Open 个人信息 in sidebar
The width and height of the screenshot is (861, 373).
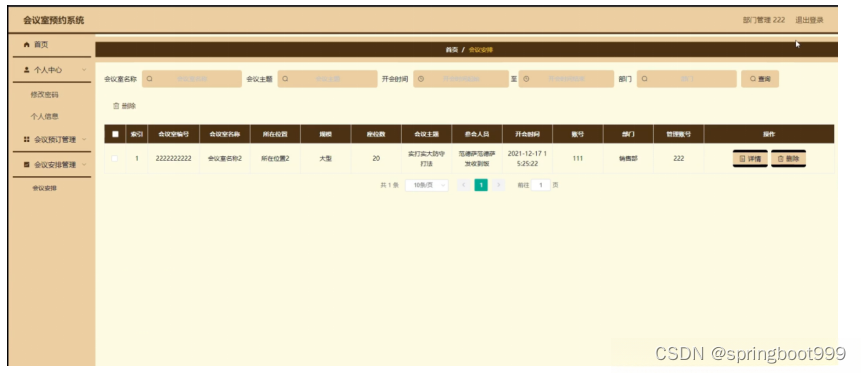44,116
